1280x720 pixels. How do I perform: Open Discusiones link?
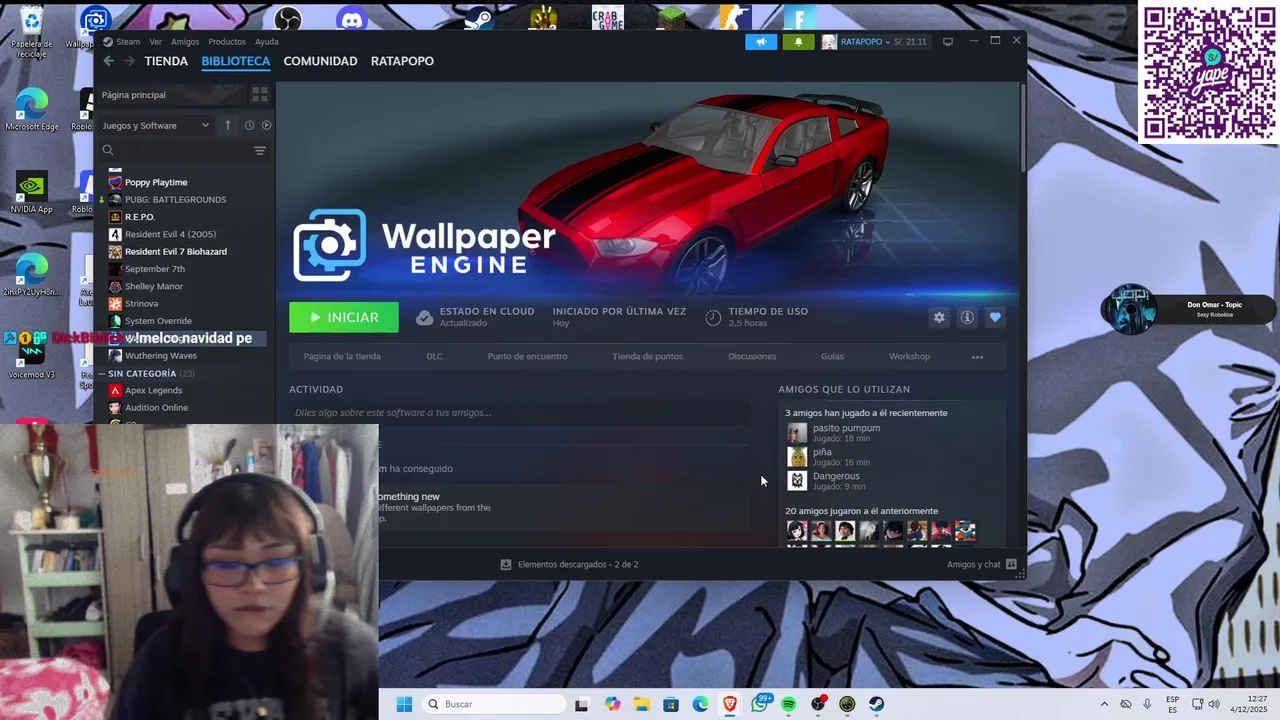click(752, 356)
